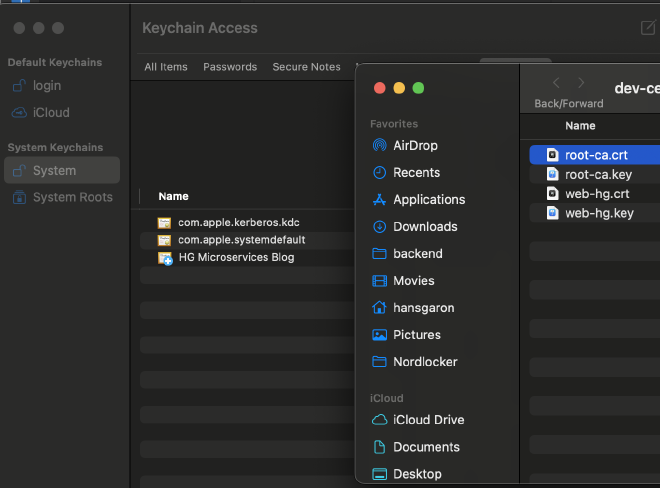Close the file dialog with red button

click(x=380, y=88)
